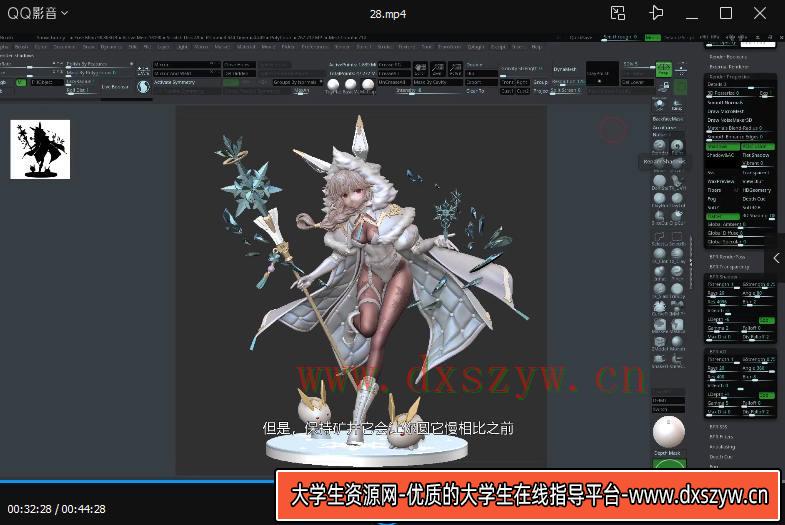Image resolution: width=785 pixels, height=525 pixels.
Task: Open the QQ影音 main menu dropdown
Action: [x=38, y=13]
